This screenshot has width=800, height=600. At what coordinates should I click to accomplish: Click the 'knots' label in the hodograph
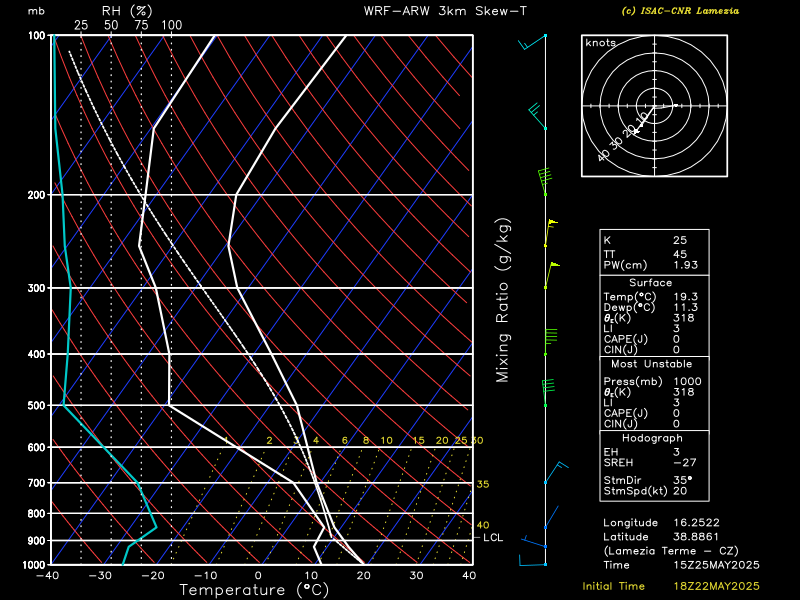[601, 43]
